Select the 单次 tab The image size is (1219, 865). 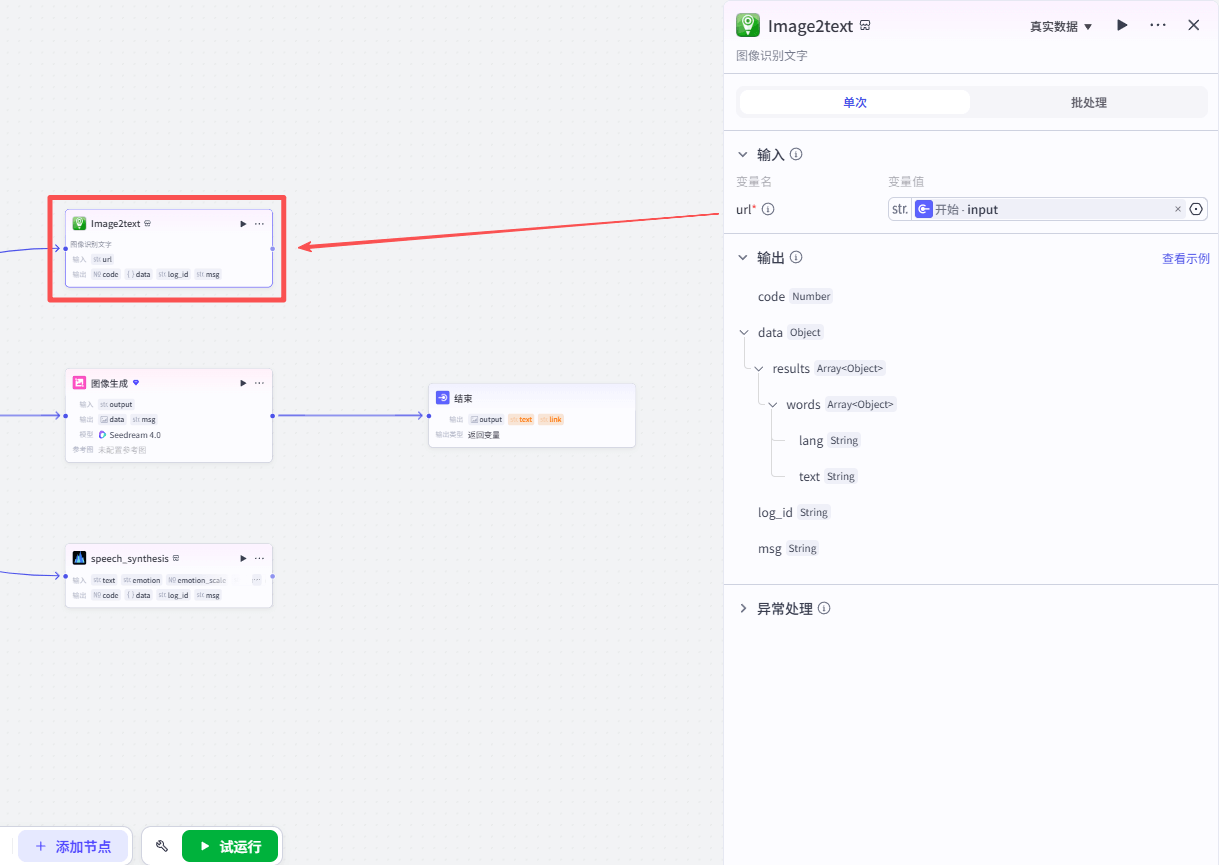[x=854, y=103]
